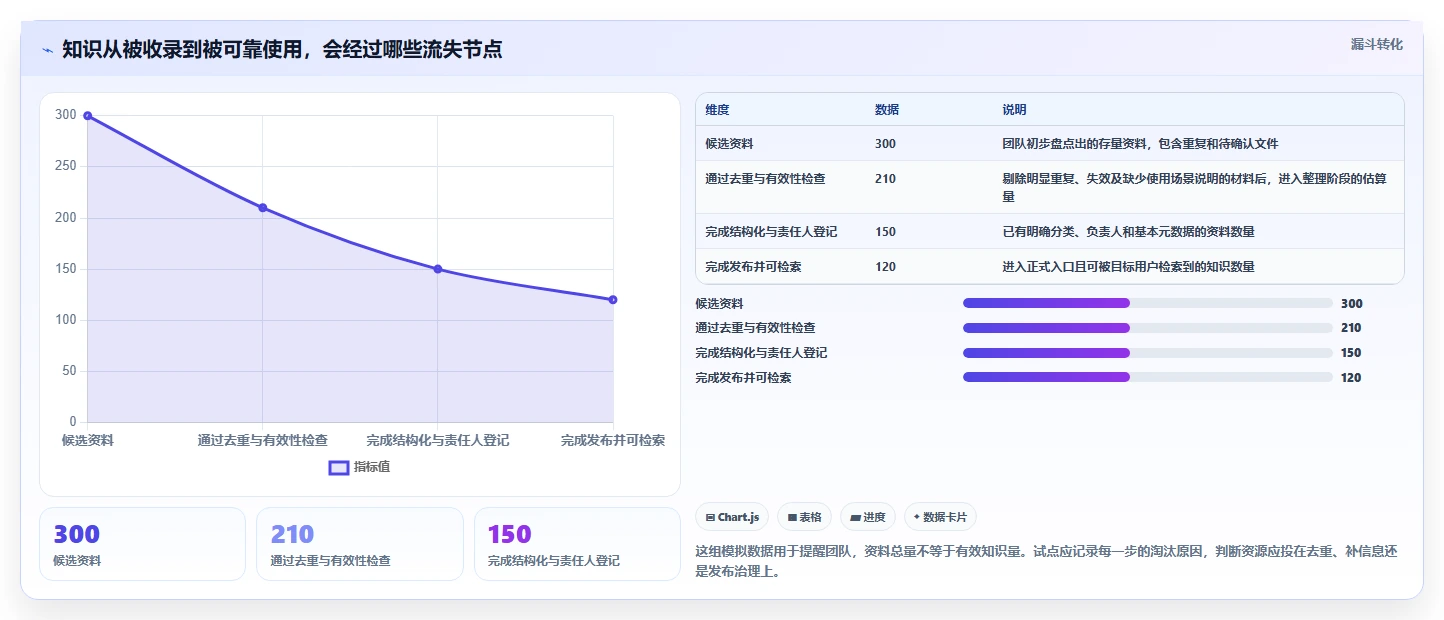Click the chart data point at 210
The image size is (1444, 620).
pyautogui.click(x=263, y=208)
